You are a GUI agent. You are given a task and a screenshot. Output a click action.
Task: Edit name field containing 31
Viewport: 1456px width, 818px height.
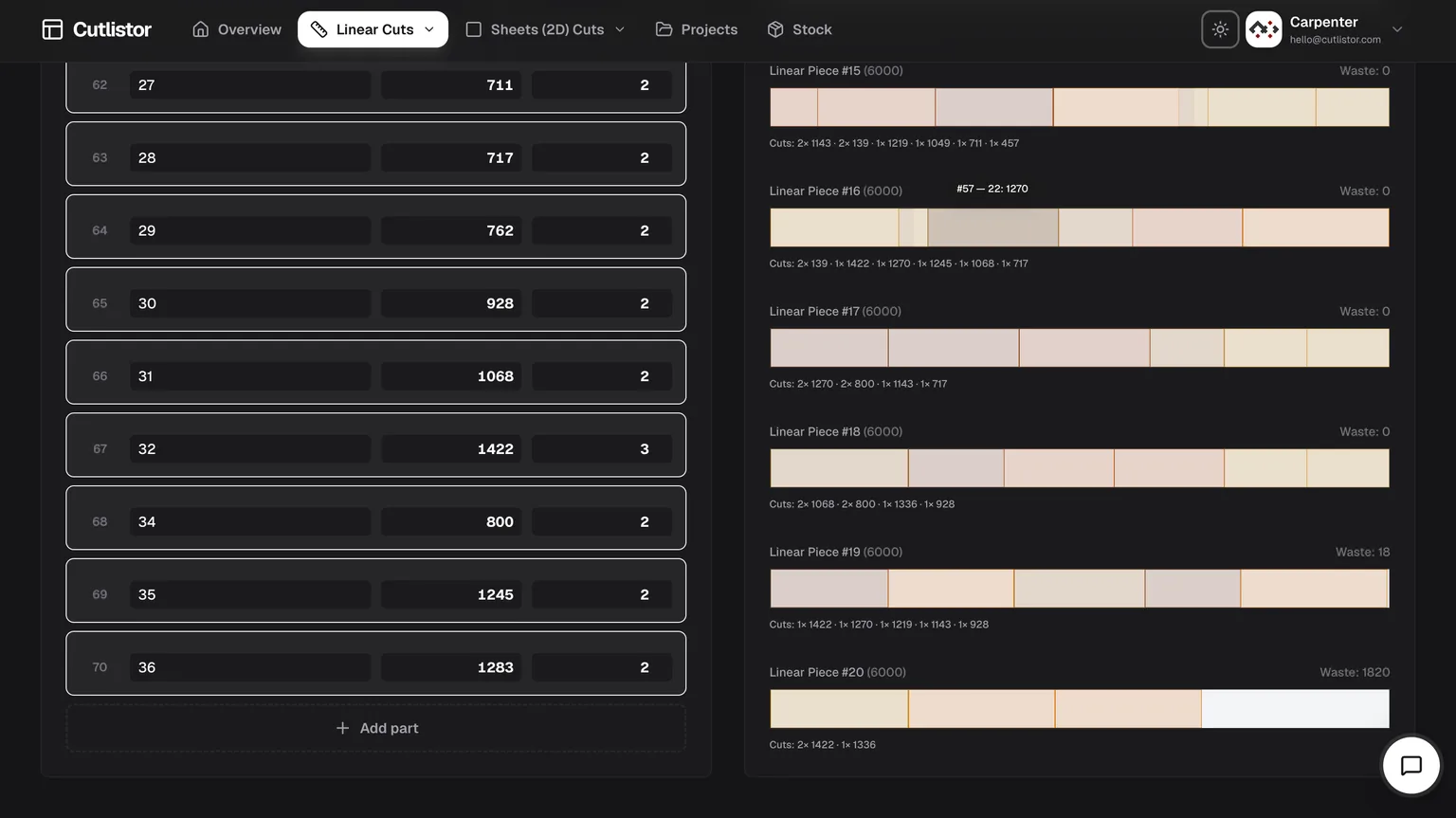pyautogui.click(x=250, y=376)
